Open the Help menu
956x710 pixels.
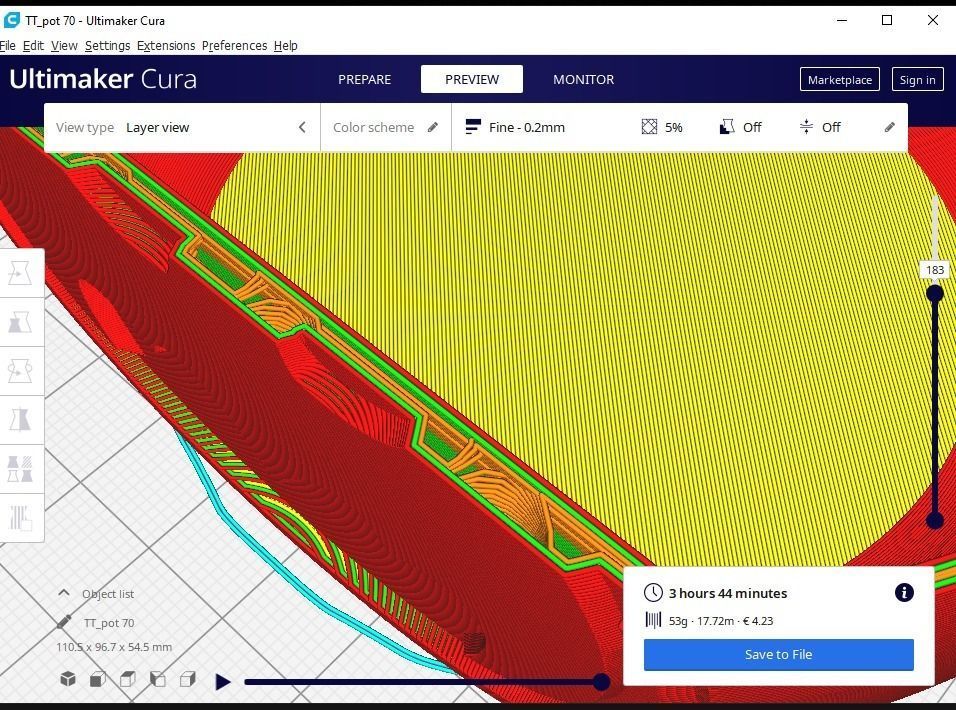pos(285,46)
